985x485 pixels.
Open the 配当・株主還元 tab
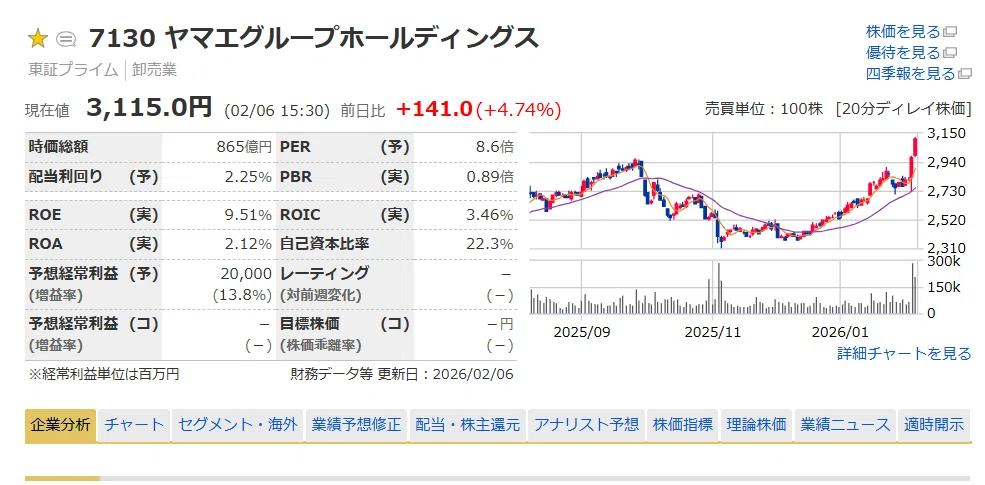tap(467, 425)
